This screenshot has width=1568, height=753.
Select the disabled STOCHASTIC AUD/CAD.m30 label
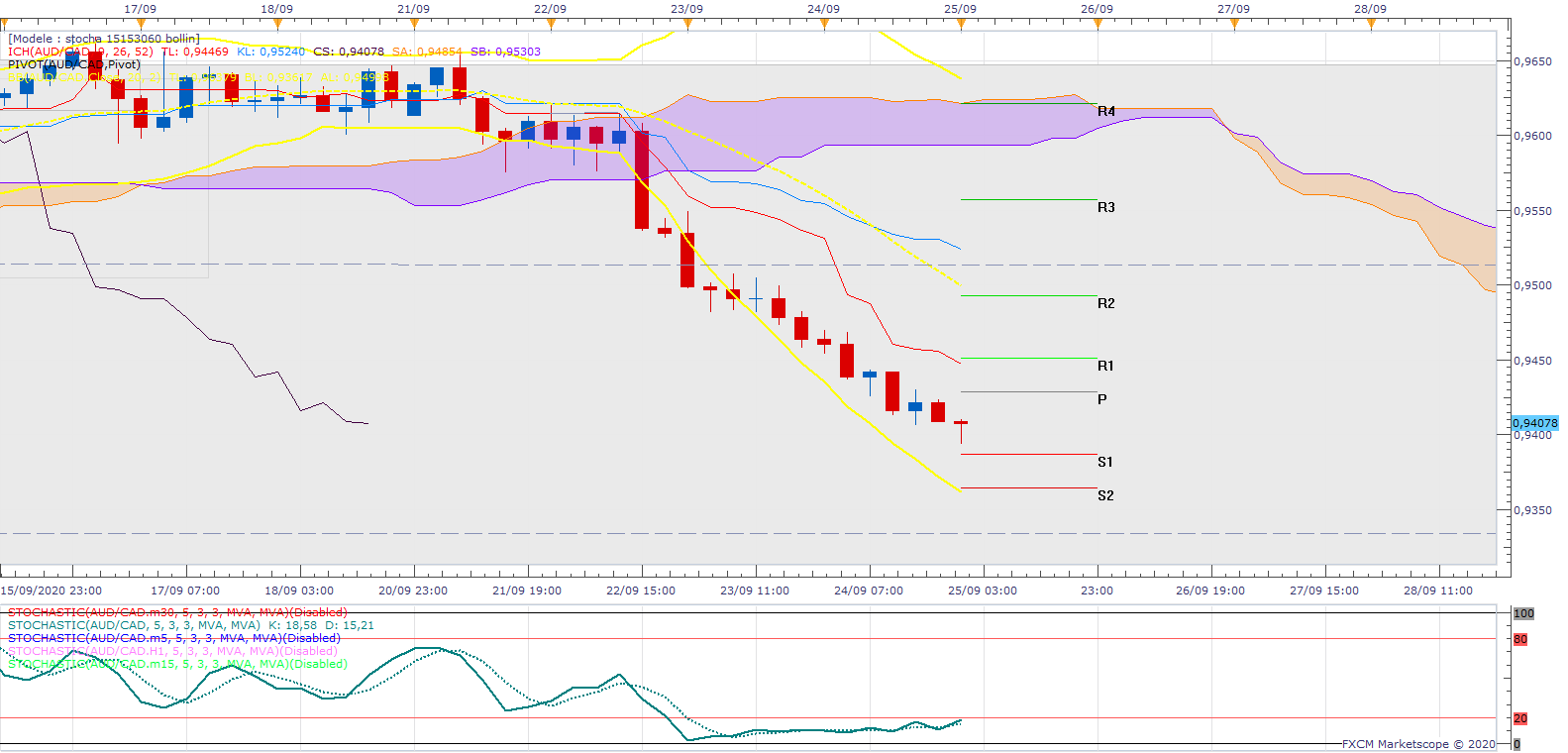click(177, 612)
